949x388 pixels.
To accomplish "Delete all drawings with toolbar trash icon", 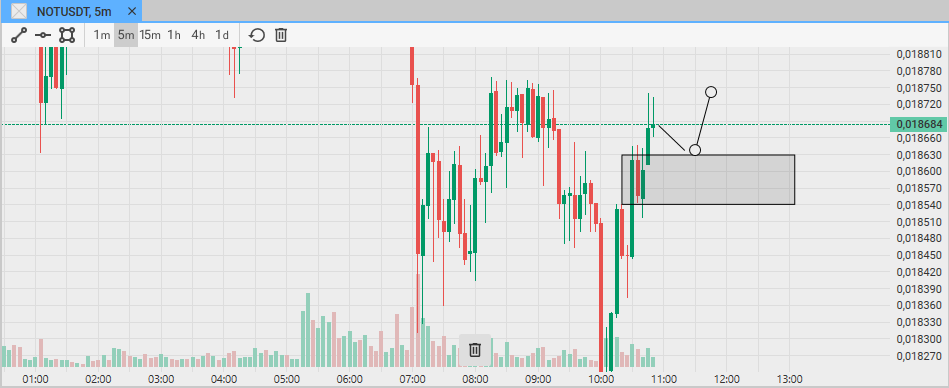I will pos(281,35).
